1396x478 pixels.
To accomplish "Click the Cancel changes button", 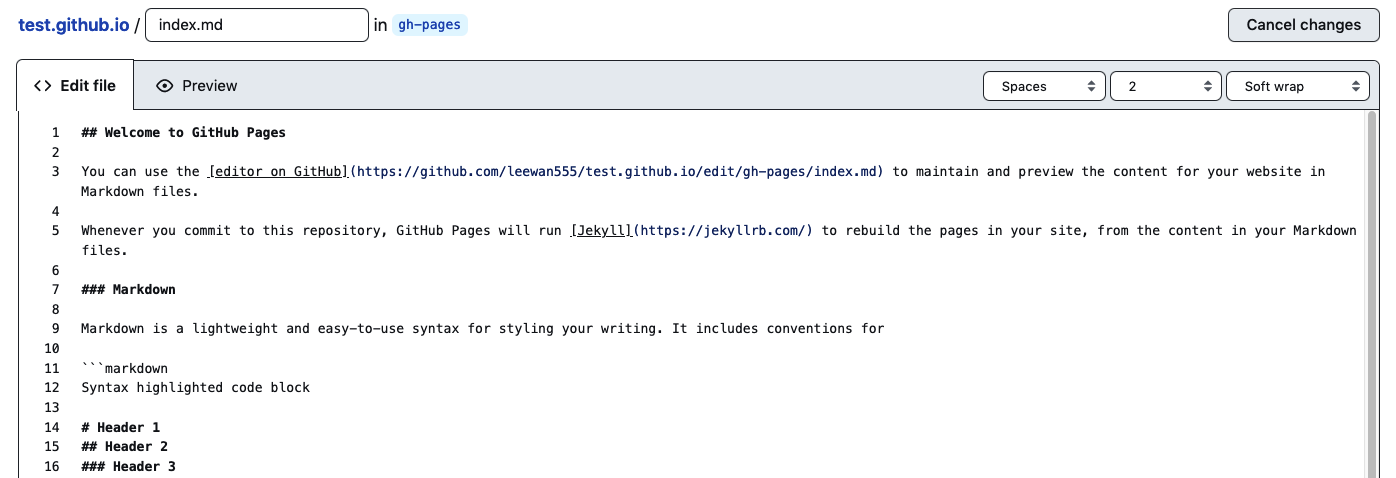I will 1303,25.
